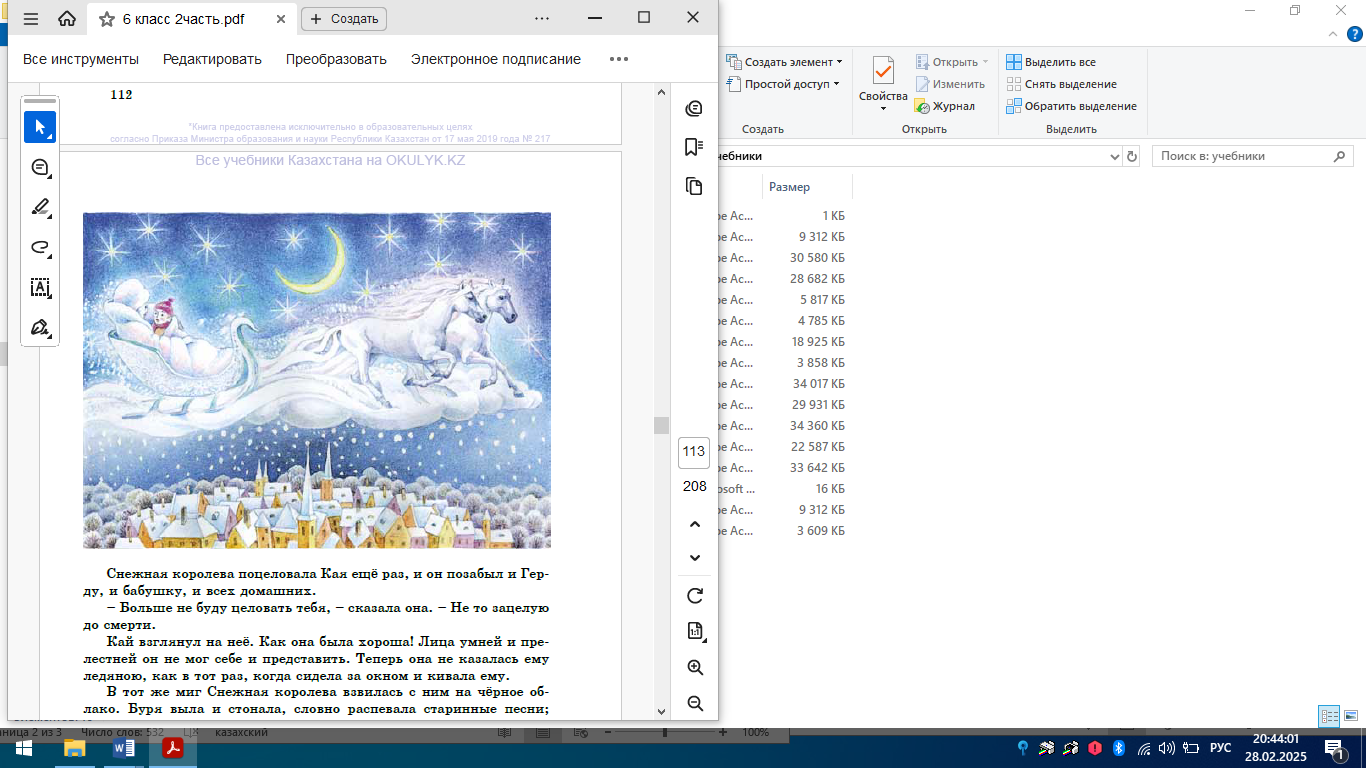This screenshot has width=1366, height=768.
Task: Click Снять выделение in Explorer
Action: [1061, 84]
